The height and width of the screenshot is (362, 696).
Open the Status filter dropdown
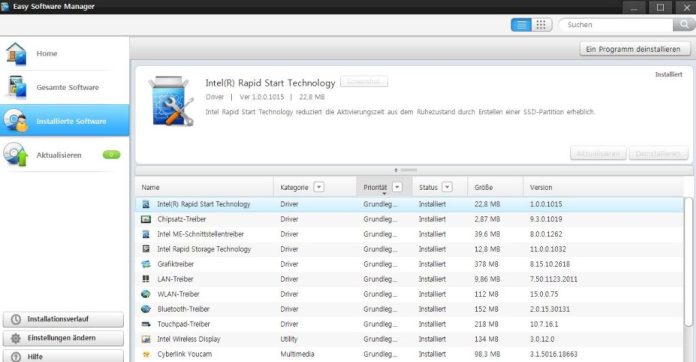point(447,187)
